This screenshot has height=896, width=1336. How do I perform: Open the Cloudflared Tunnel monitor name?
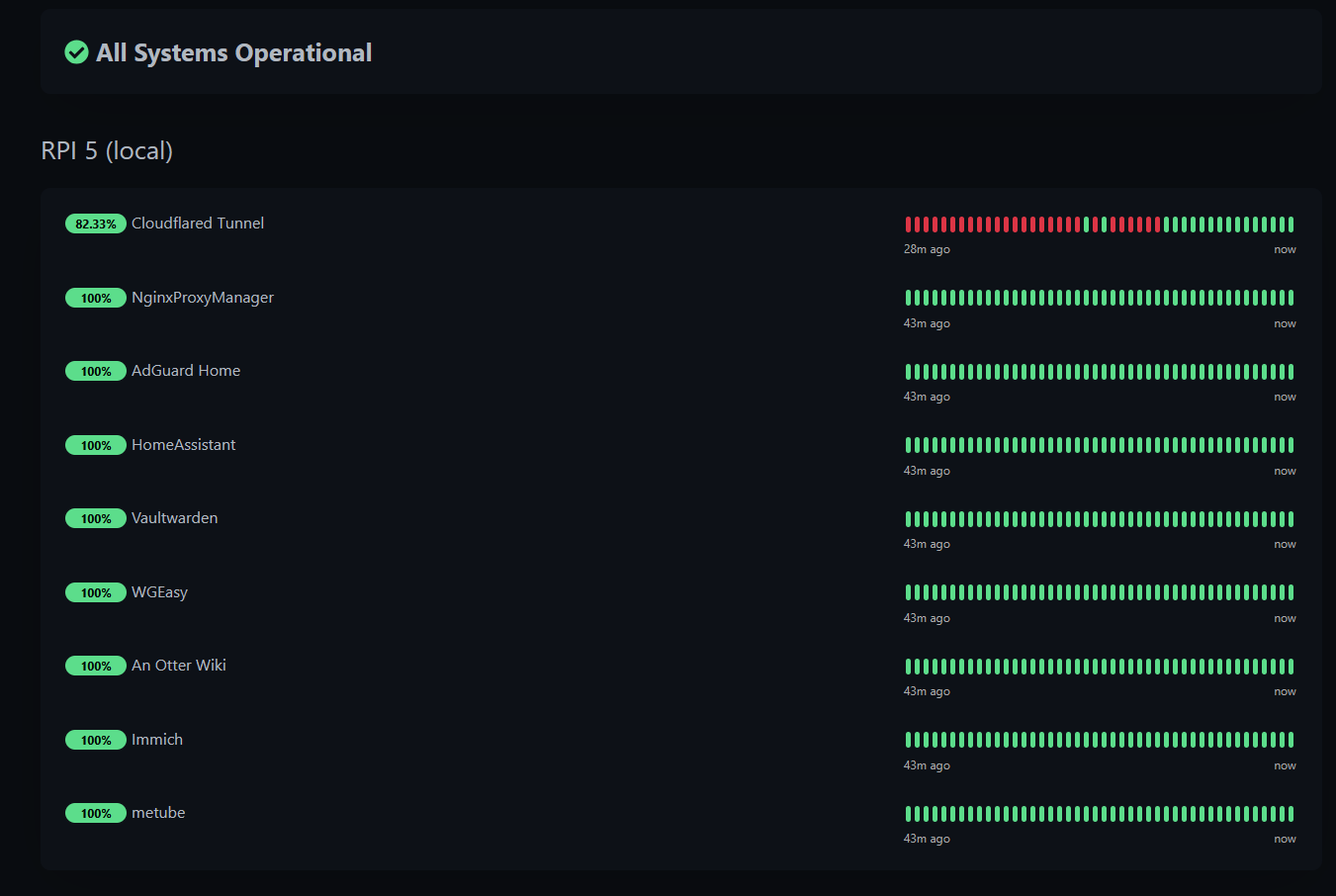[x=198, y=224]
